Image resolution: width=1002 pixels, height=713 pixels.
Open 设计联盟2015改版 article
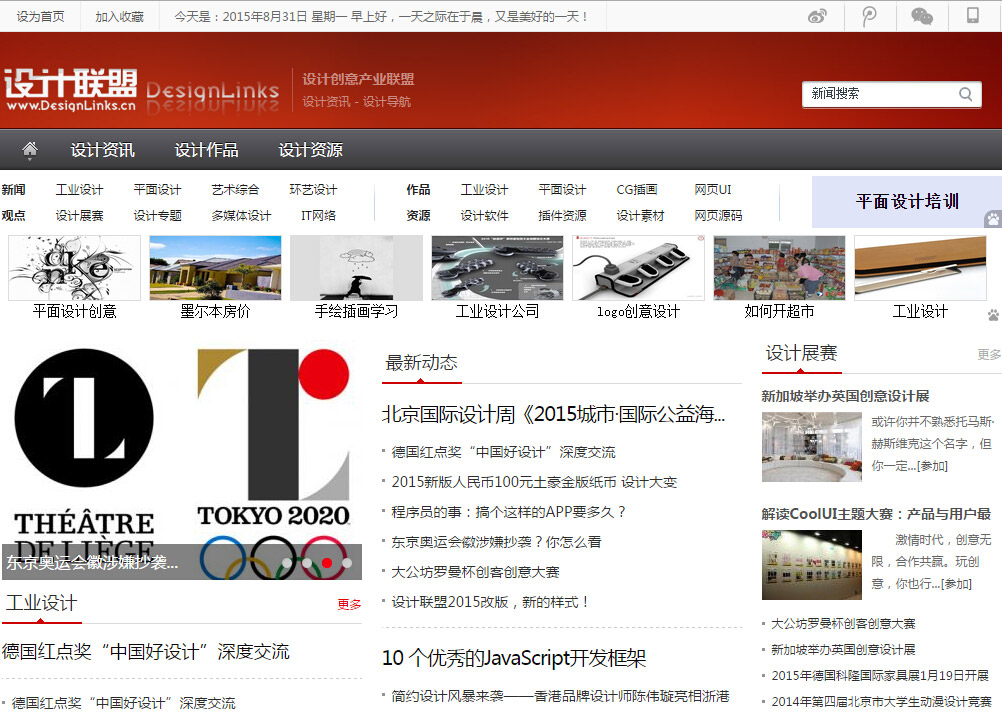click(490, 602)
